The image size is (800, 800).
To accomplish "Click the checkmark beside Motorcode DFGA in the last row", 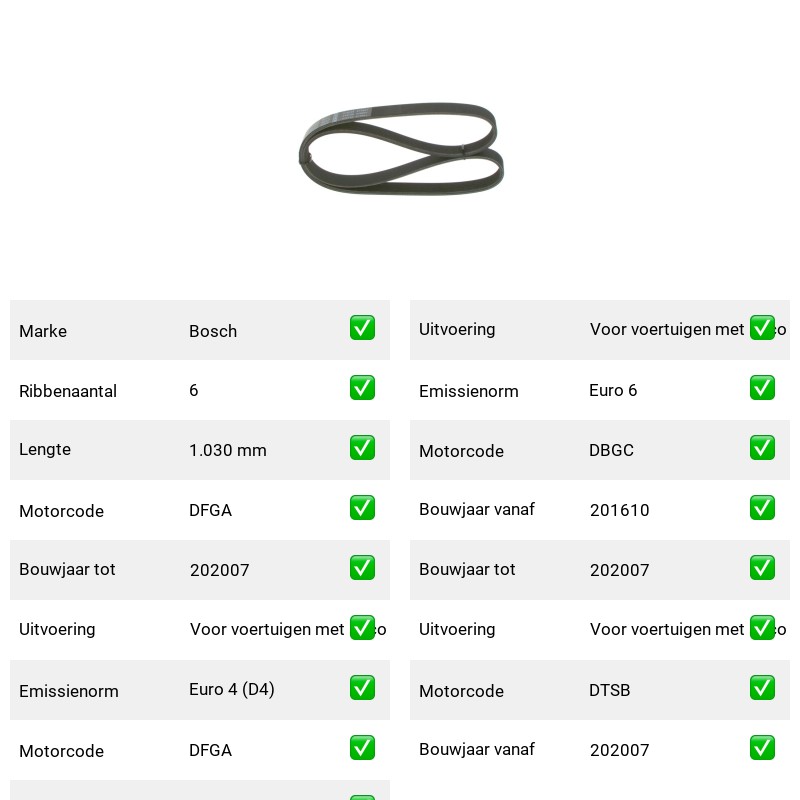I will [362, 748].
